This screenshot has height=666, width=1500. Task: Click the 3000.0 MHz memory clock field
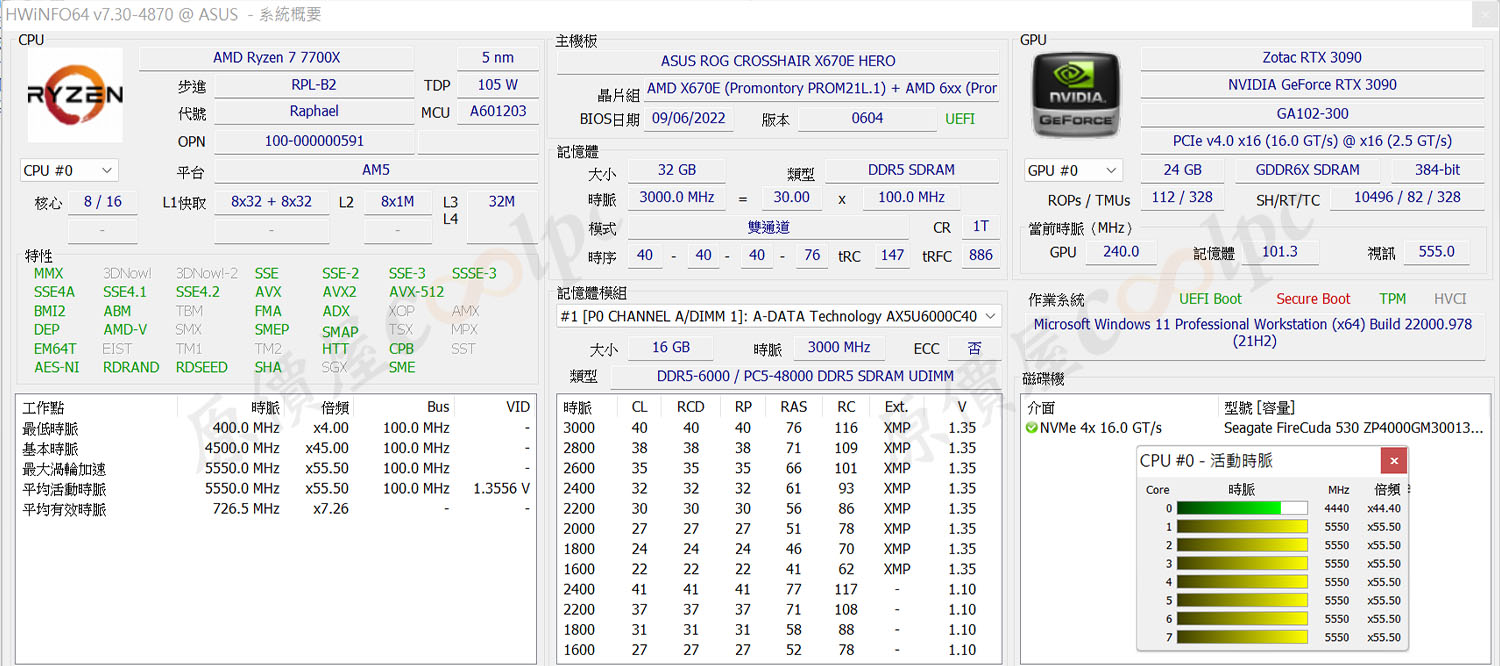(677, 197)
